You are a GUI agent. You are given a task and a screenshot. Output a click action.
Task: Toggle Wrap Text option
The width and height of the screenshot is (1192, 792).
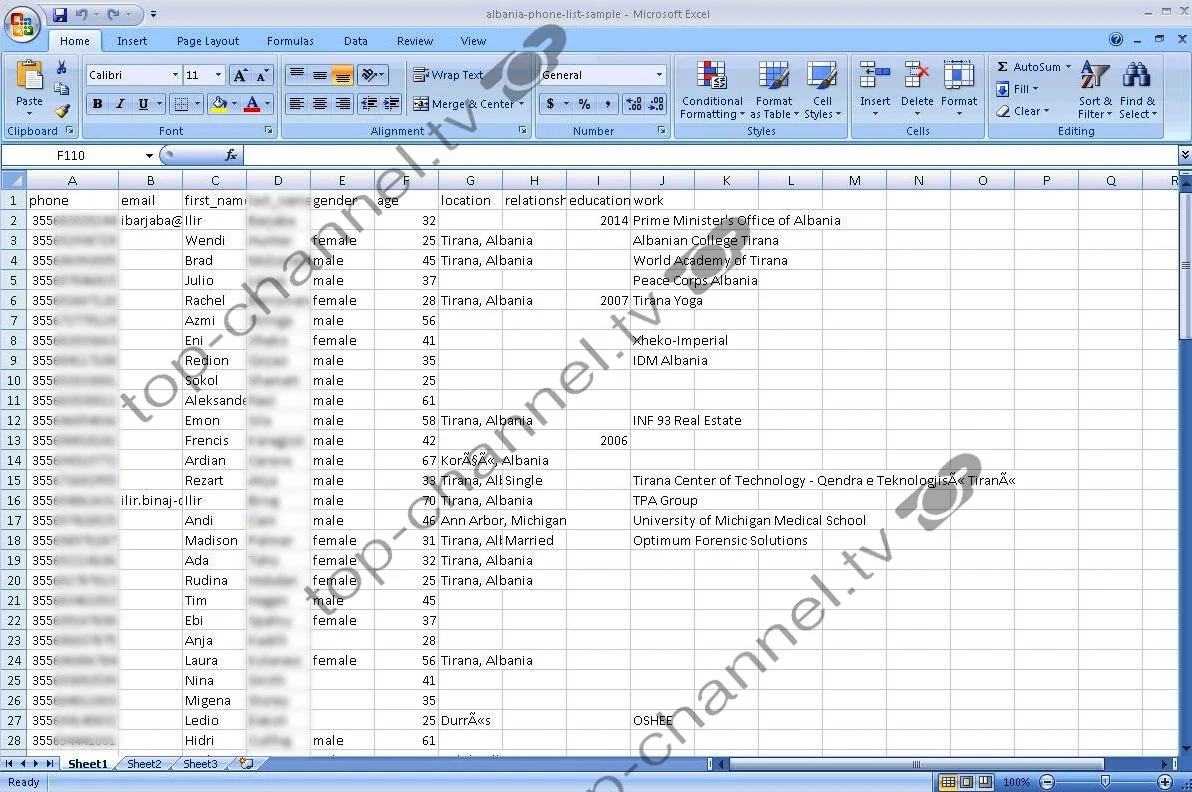(448, 75)
